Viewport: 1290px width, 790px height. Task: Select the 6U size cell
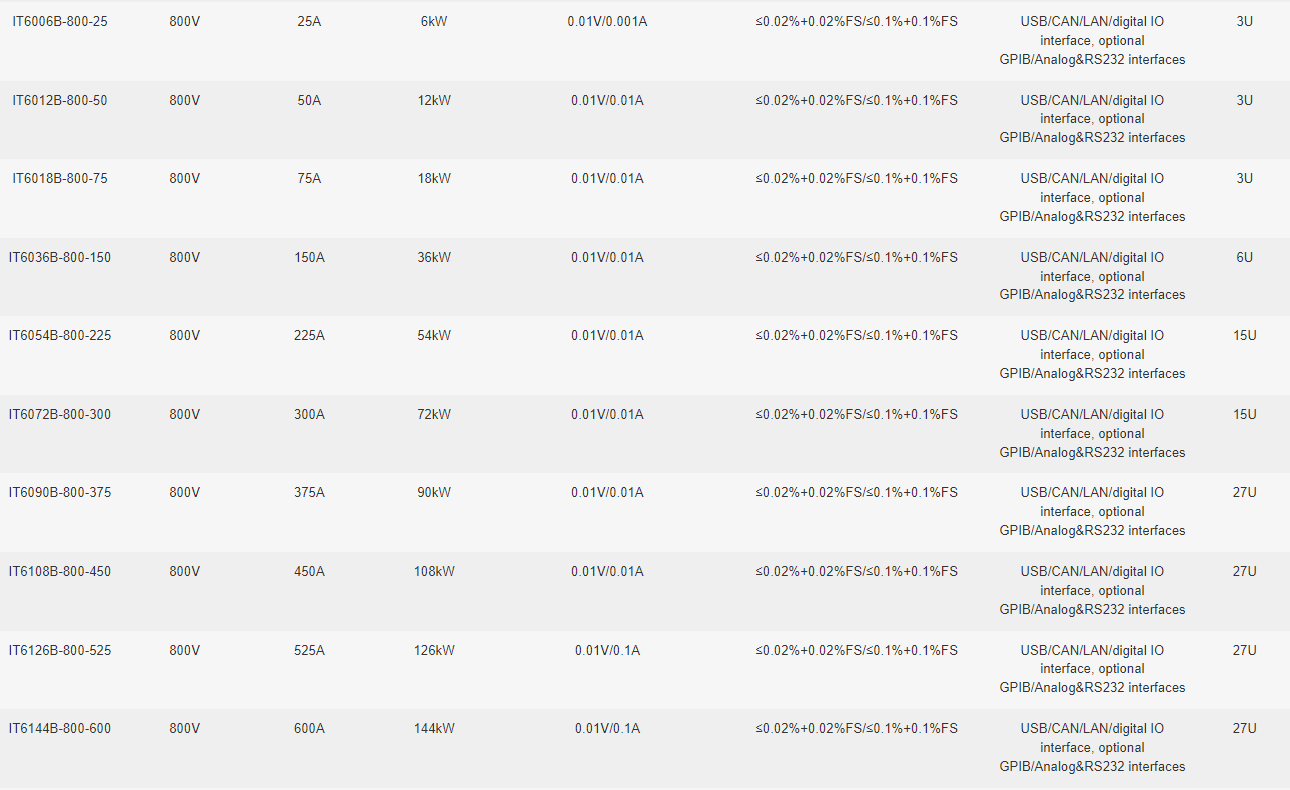tap(1244, 257)
